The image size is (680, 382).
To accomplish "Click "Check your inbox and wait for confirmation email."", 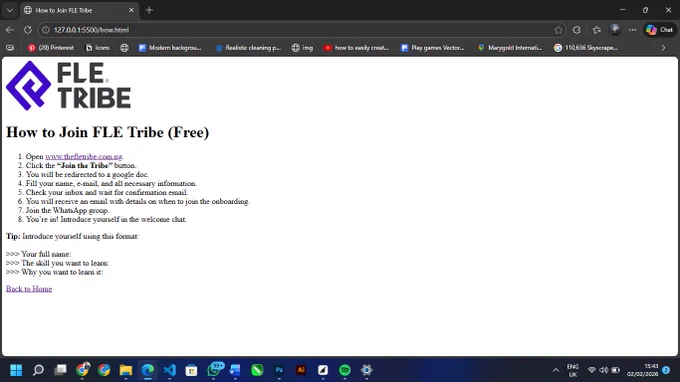I will 107,193.
